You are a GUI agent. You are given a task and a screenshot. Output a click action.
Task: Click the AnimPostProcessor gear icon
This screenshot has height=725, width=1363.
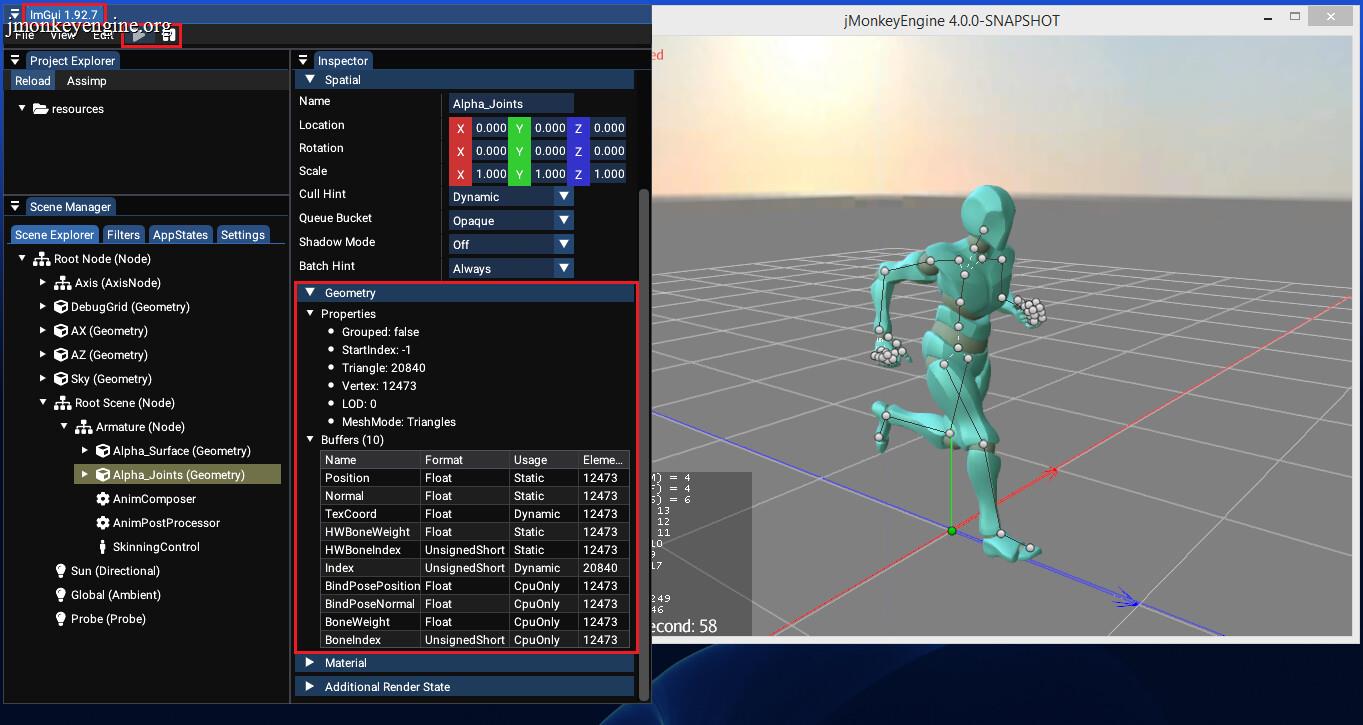pos(102,523)
